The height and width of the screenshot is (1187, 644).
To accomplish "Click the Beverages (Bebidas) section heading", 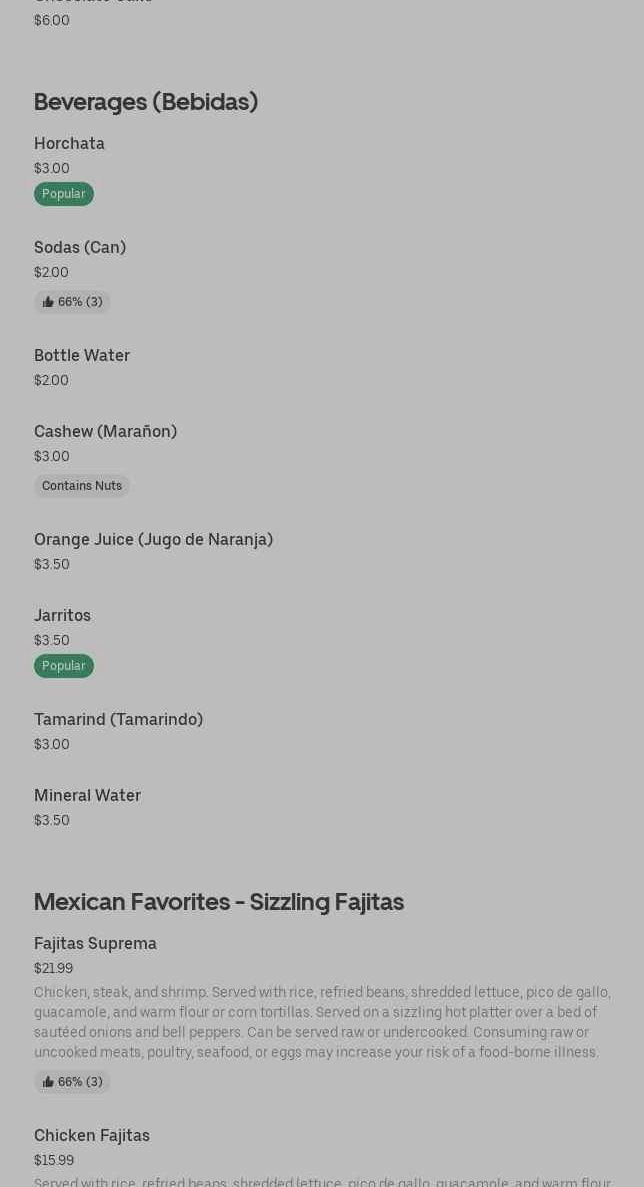I will tap(146, 102).
